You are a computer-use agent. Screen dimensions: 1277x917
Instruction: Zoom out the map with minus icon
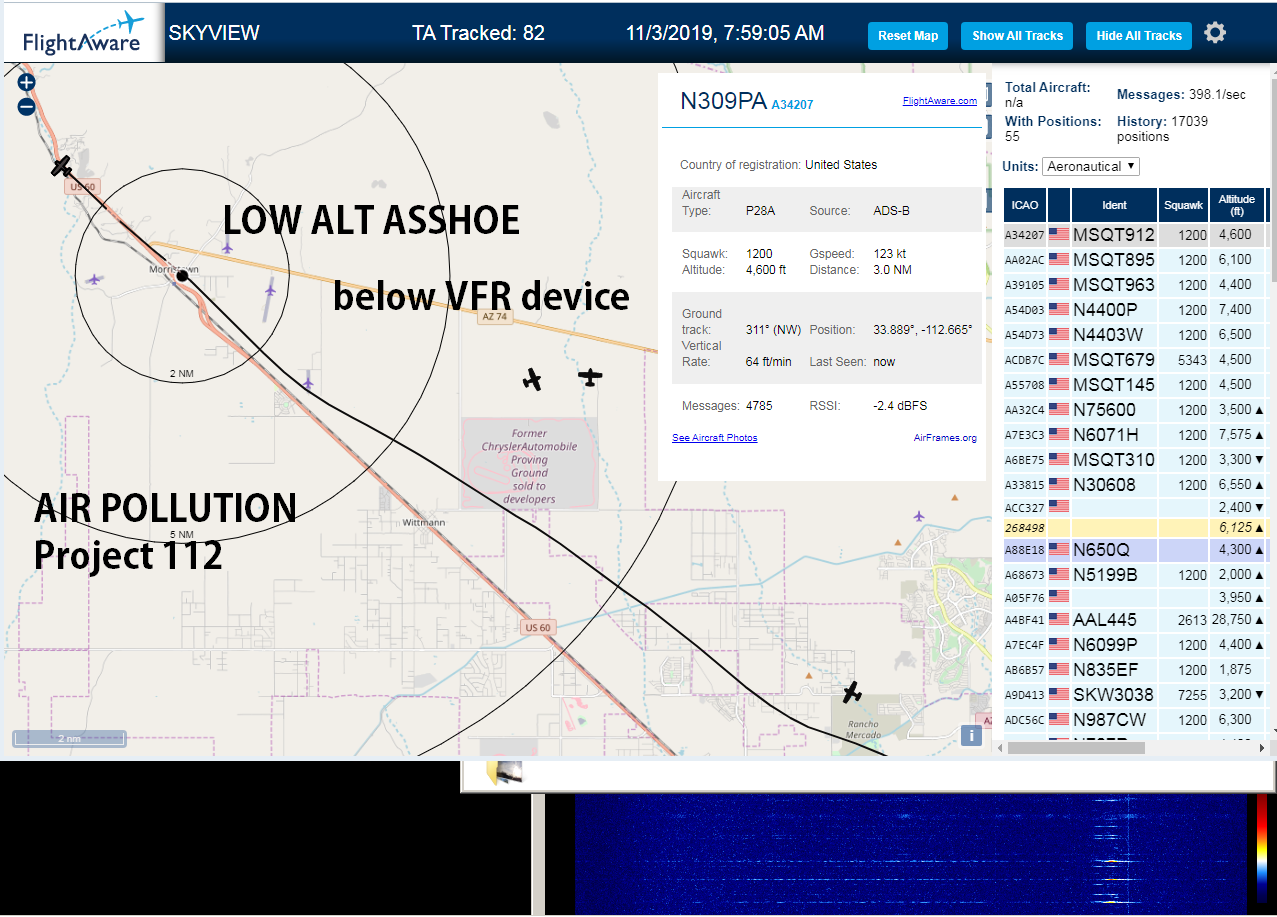click(26, 106)
